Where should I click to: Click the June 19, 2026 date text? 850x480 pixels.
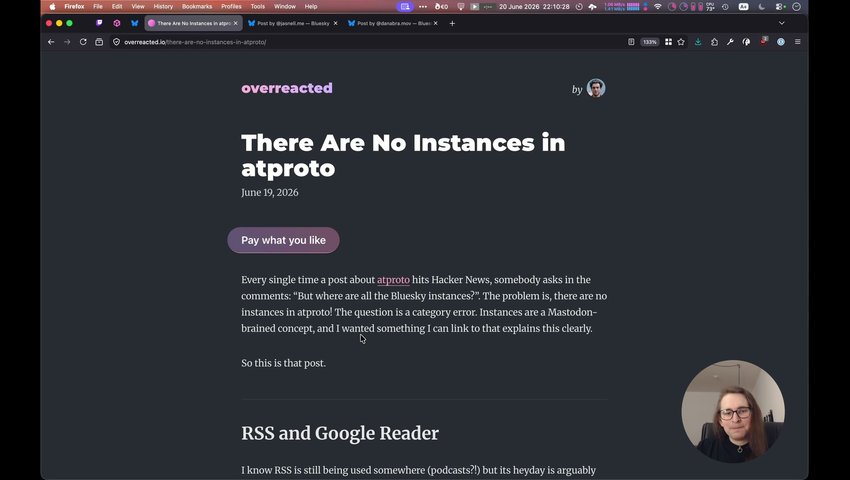click(269, 193)
